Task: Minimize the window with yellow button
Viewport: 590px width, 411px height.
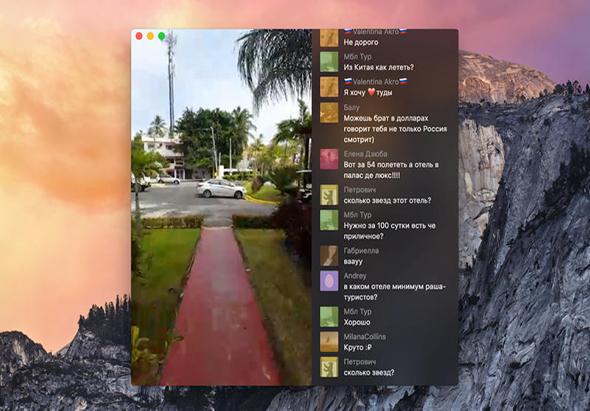Action: point(150,36)
